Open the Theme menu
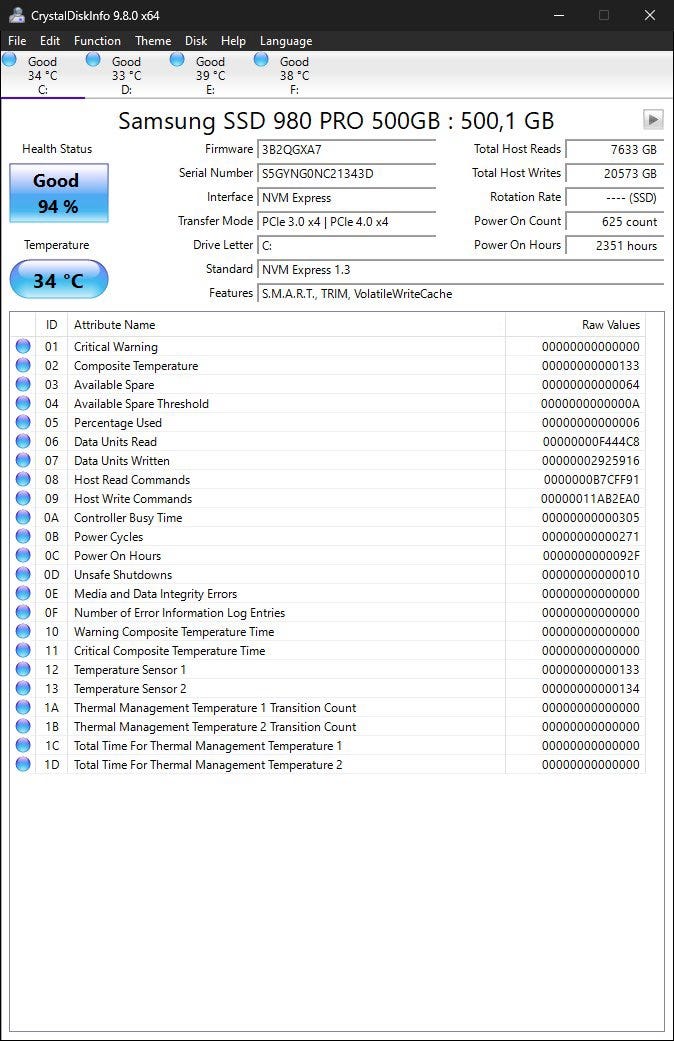 153,40
